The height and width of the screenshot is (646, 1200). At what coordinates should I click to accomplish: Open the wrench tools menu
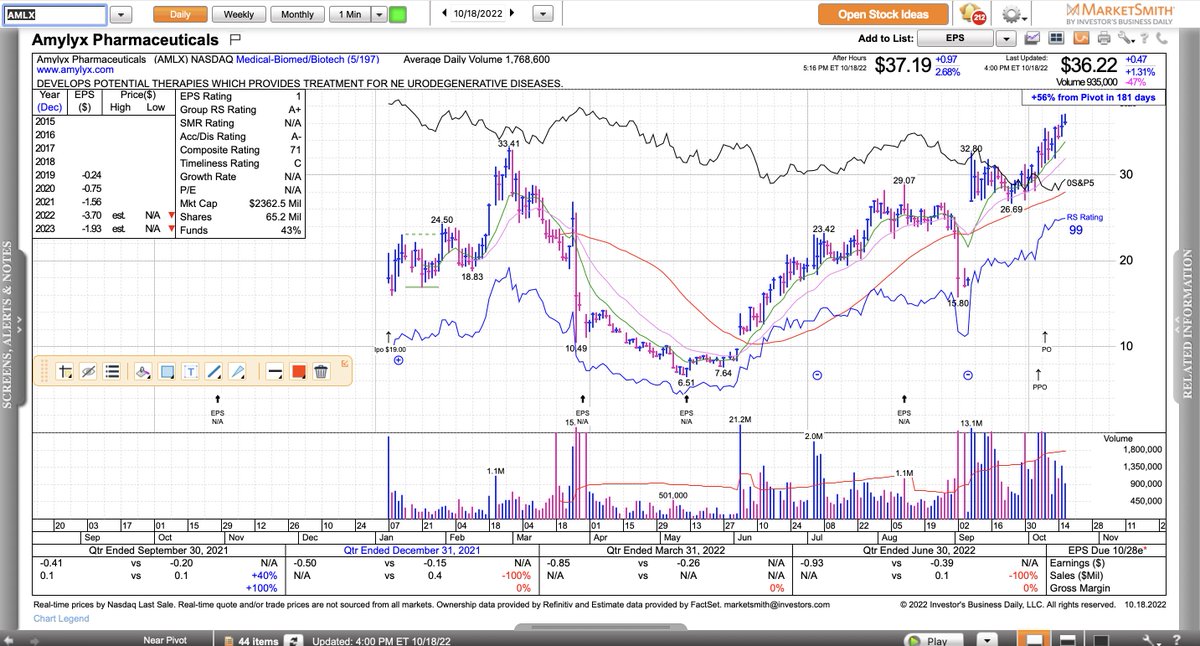1128,39
